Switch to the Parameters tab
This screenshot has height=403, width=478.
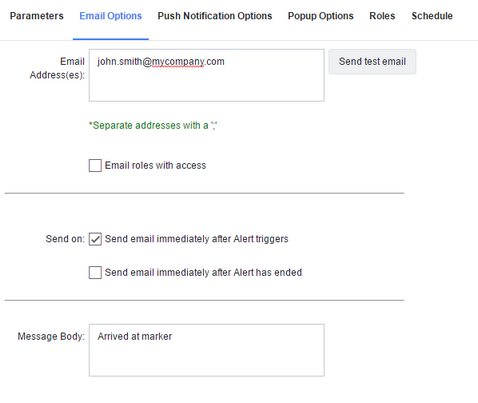[37, 16]
